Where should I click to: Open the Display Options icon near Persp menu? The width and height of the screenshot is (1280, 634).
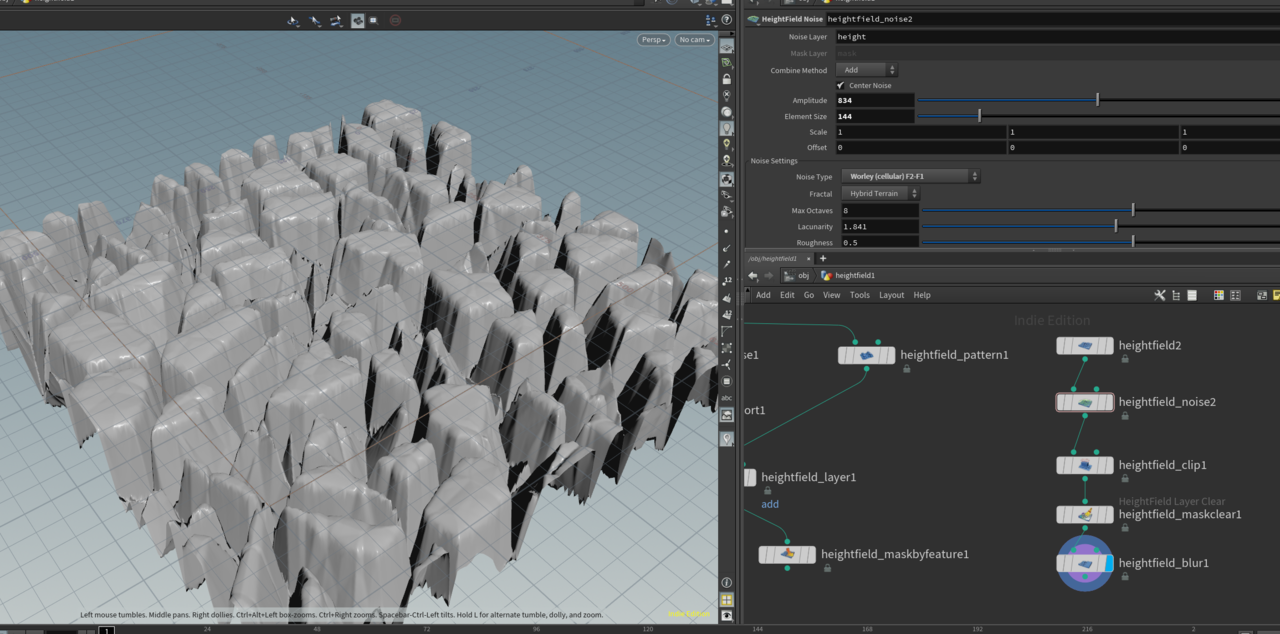tap(727, 47)
